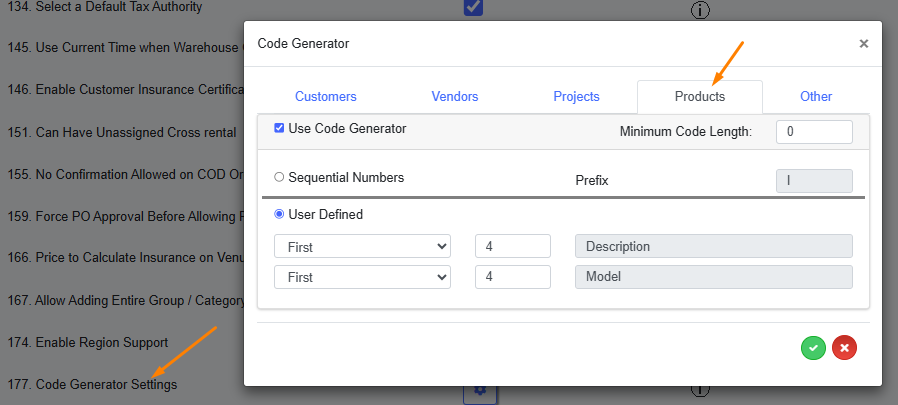898x405 pixels.
Task: Click the character count field for Model
Action: 512,277
